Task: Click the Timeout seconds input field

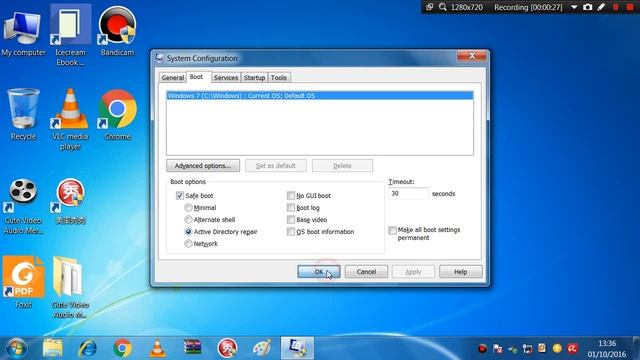Action: pos(408,193)
